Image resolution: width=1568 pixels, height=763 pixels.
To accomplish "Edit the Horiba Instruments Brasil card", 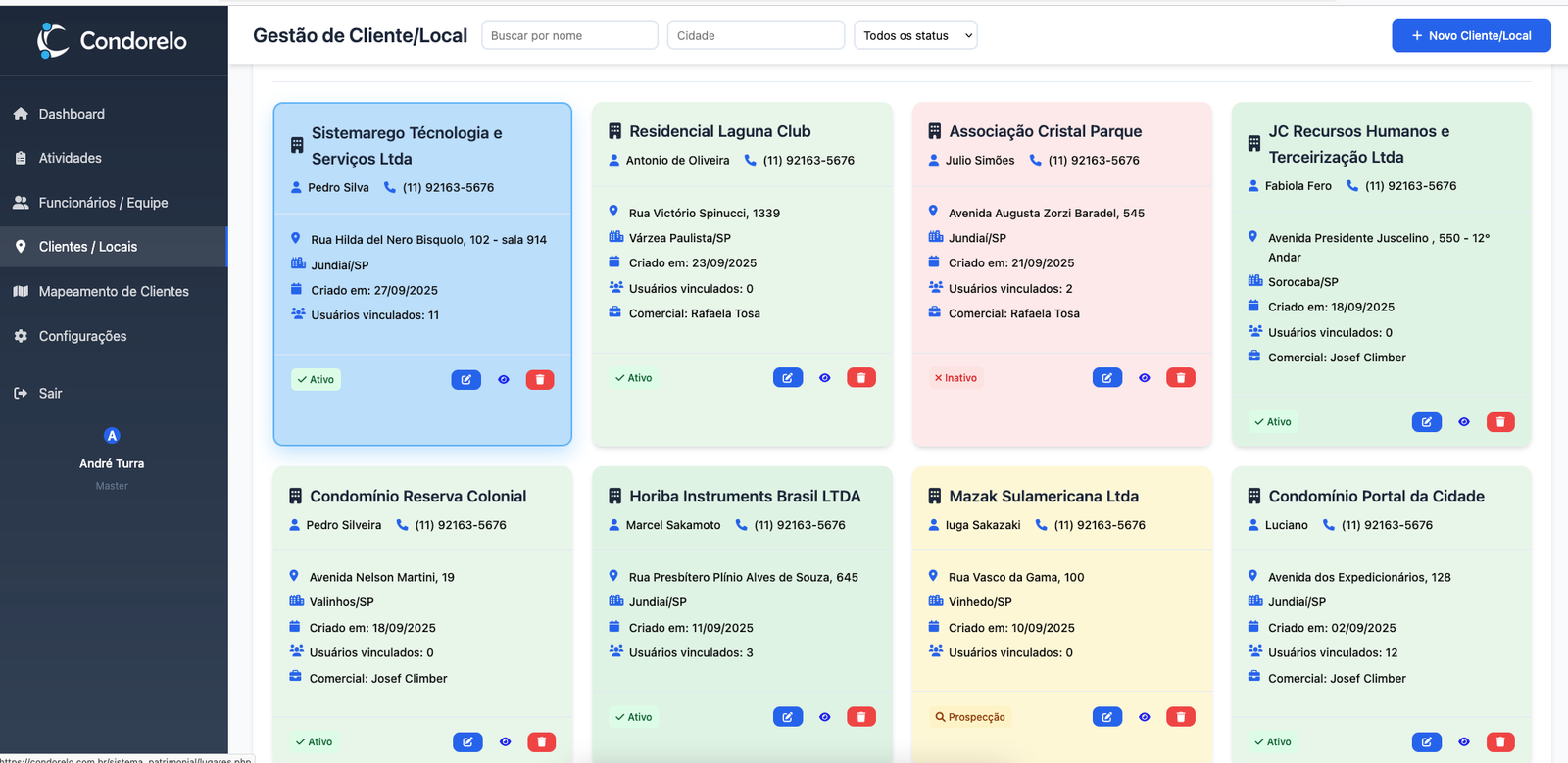I will click(787, 717).
